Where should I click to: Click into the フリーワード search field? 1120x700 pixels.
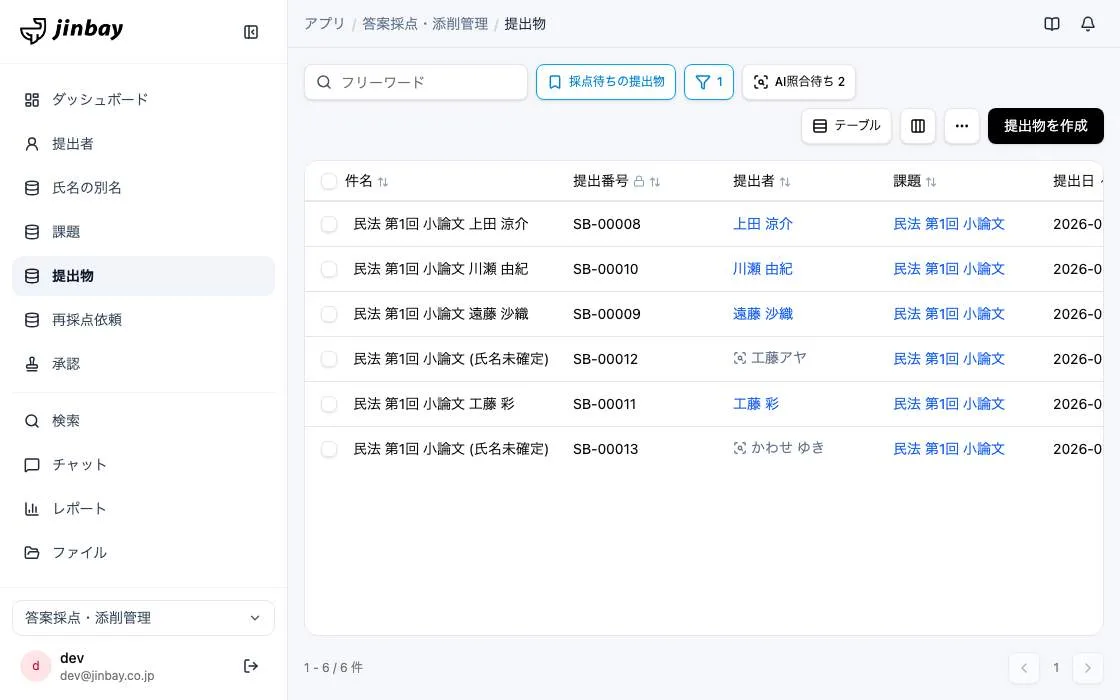coord(416,82)
